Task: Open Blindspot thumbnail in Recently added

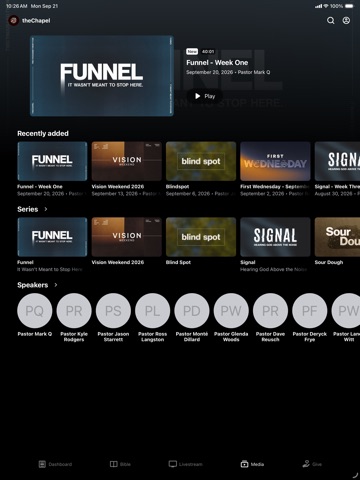Action: coord(201,161)
